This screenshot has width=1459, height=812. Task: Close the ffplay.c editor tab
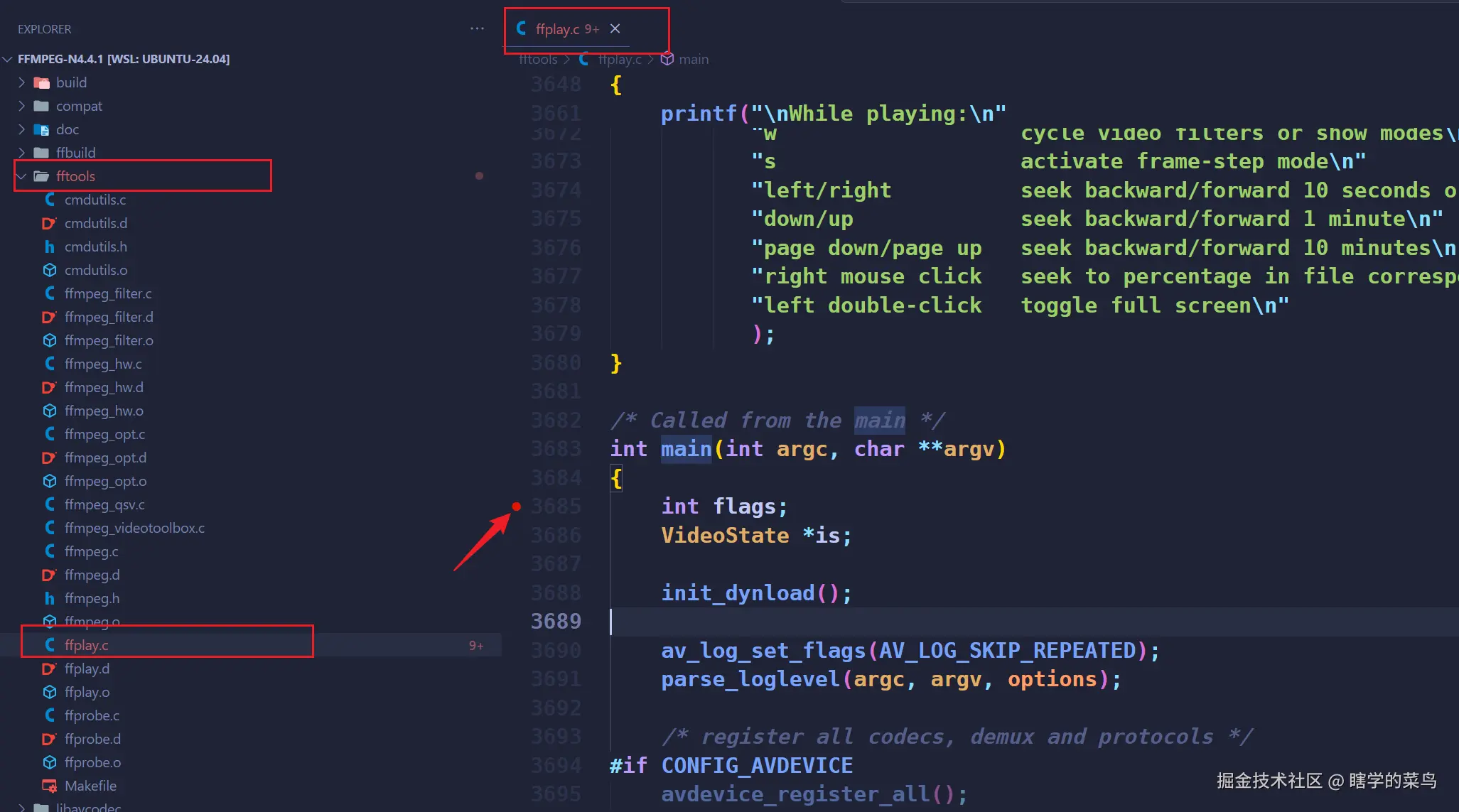[615, 28]
